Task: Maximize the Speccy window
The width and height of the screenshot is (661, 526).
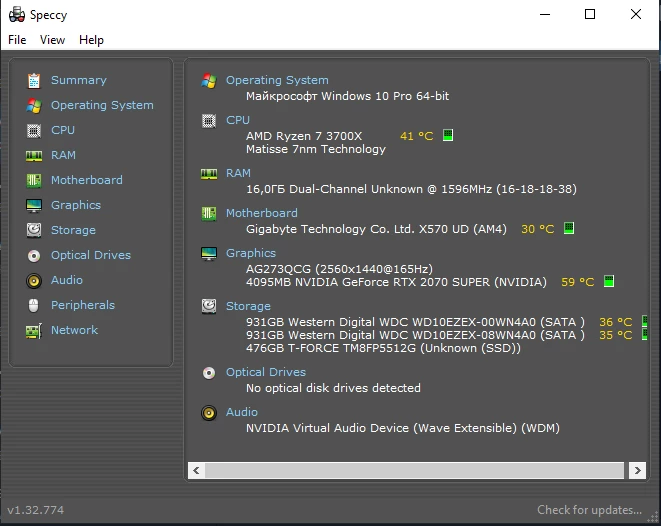Action: pos(590,14)
